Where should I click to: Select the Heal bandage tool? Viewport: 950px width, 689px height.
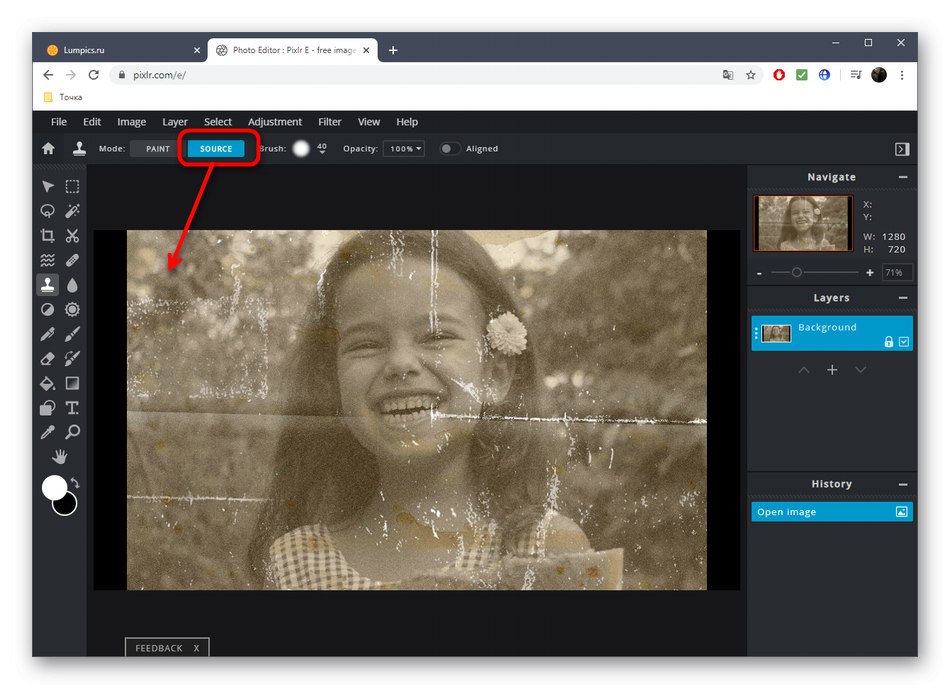[x=72, y=260]
